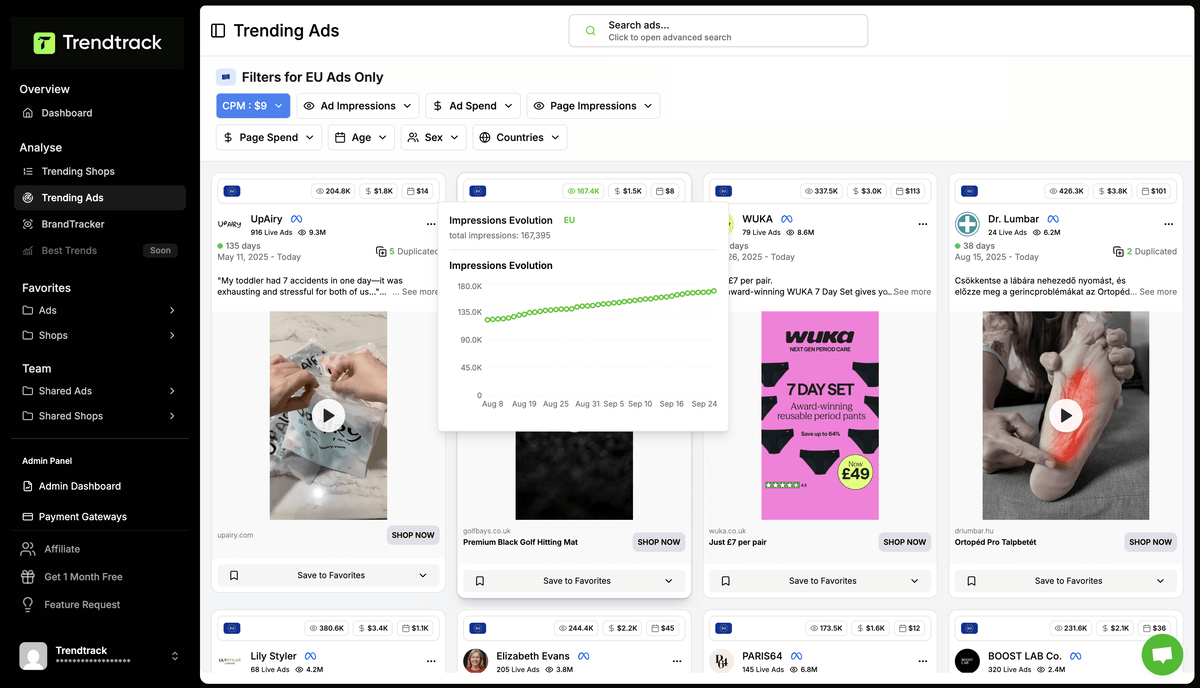This screenshot has width=1200, height=688.
Task: Play the UpAiry video ad
Action: pos(328,416)
